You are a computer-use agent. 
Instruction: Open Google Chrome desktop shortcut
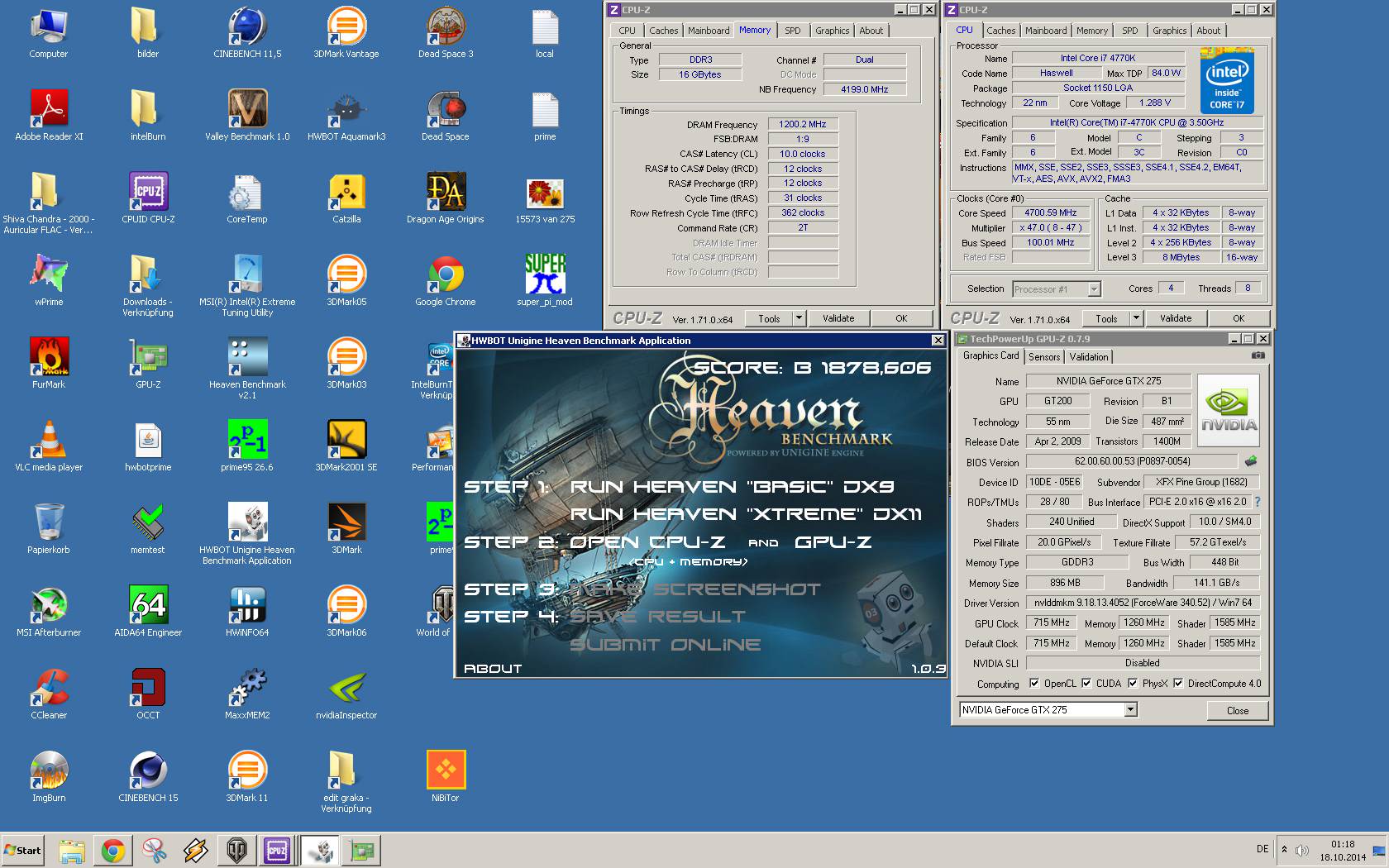(446, 281)
